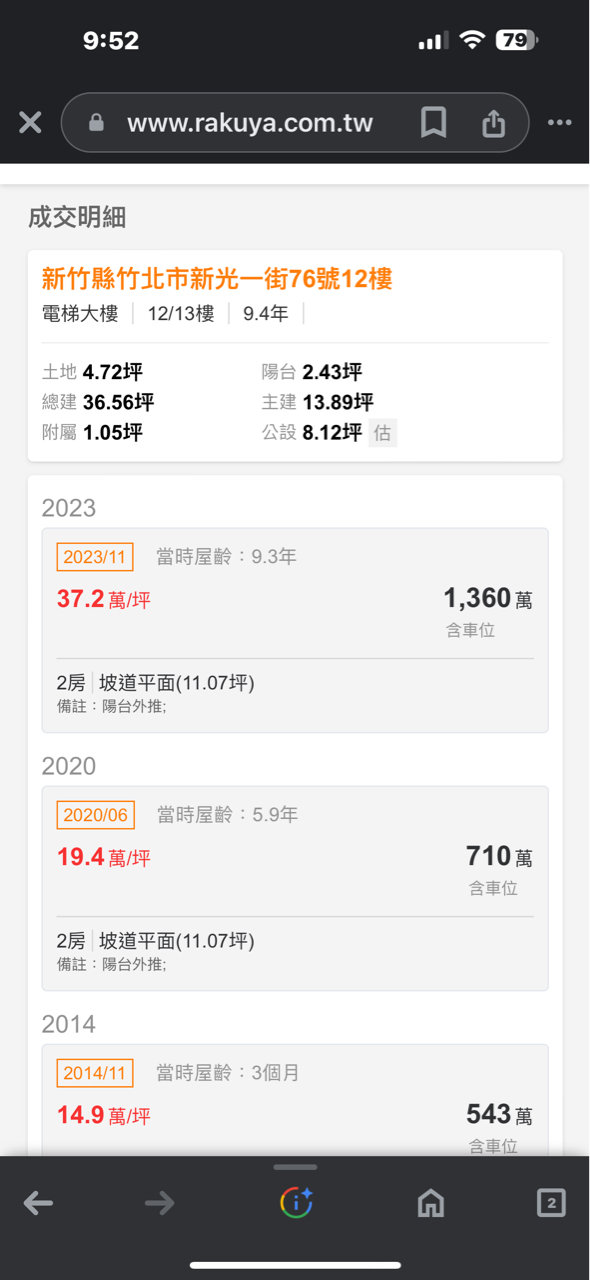Tap the home icon in bottom bar
Image resolution: width=590 pixels, height=1280 pixels.
click(x=430, y=1203)
